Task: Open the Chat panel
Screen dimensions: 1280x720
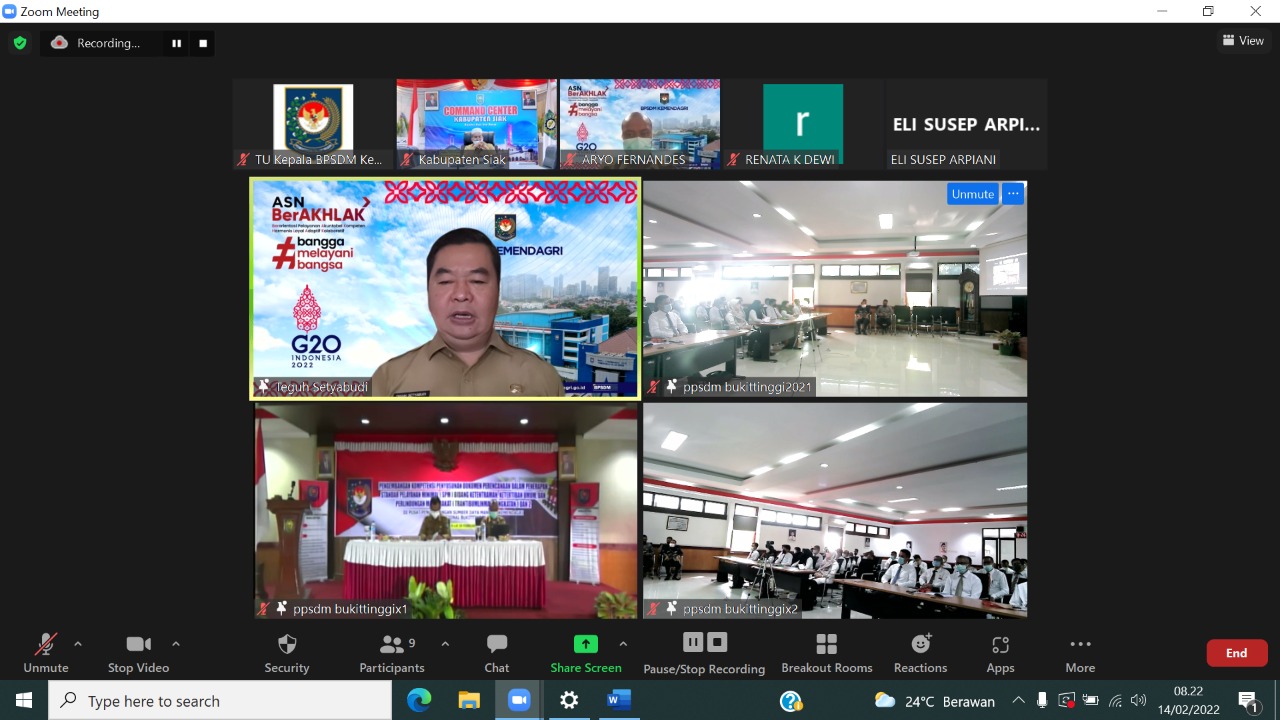Action: [497, 645]
